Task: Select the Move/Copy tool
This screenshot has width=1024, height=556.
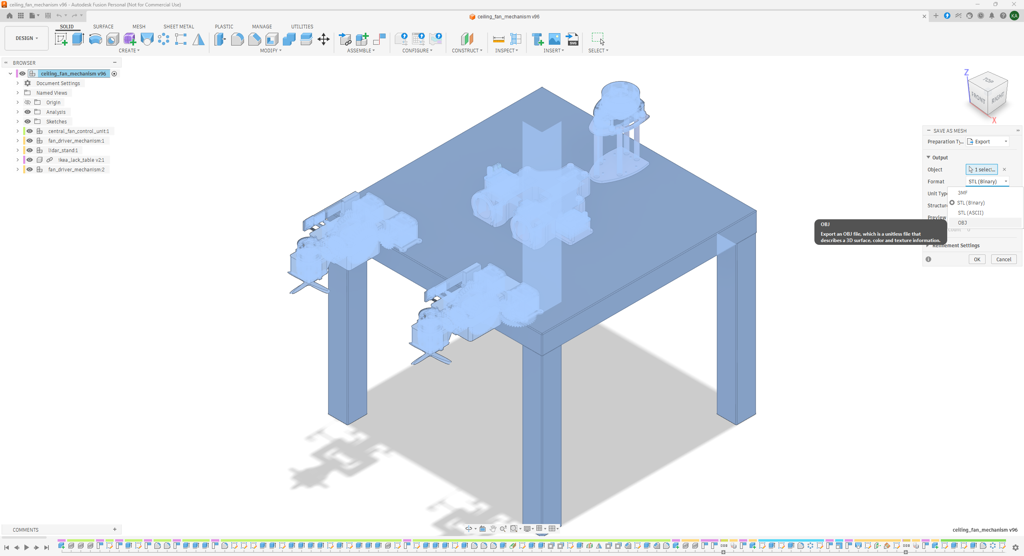Action: point(323,39)
